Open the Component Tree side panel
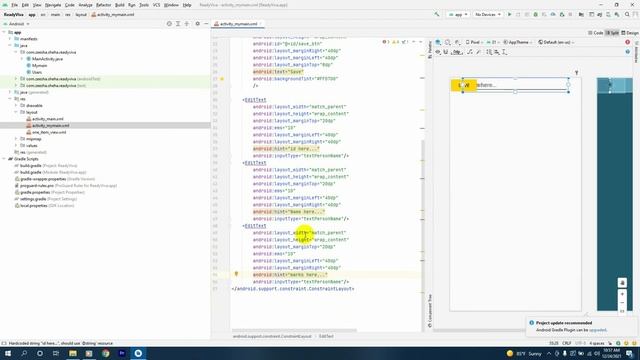 pyautogui.click(x=429, y=310)
